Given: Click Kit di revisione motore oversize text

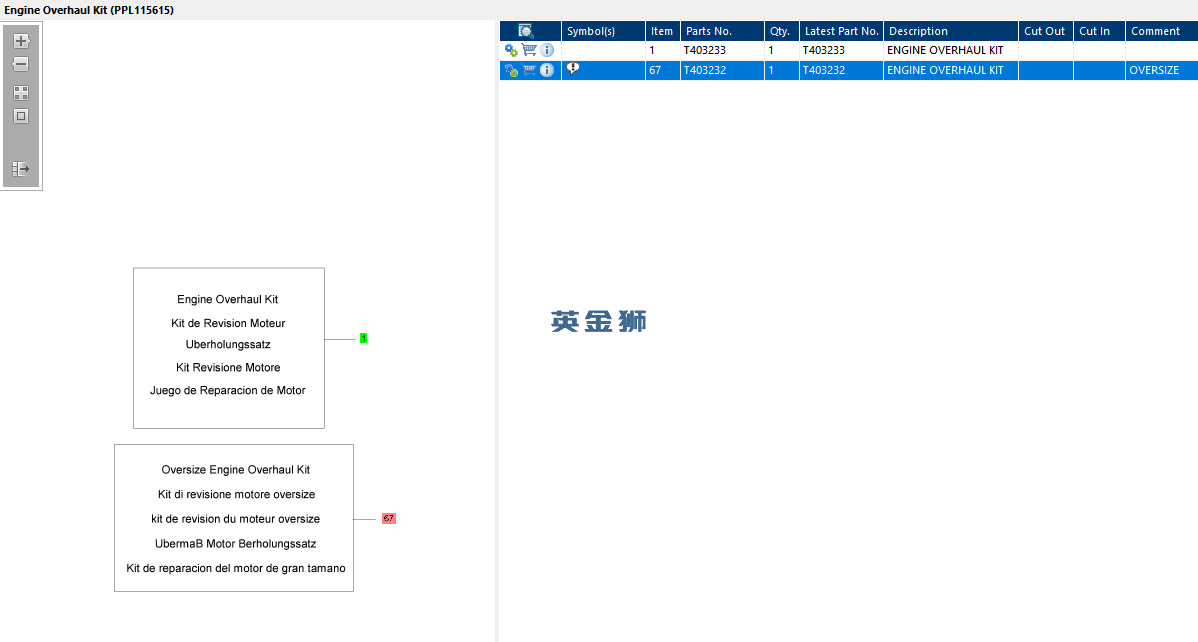Looking at the screenshot, I should pos(236,494).
